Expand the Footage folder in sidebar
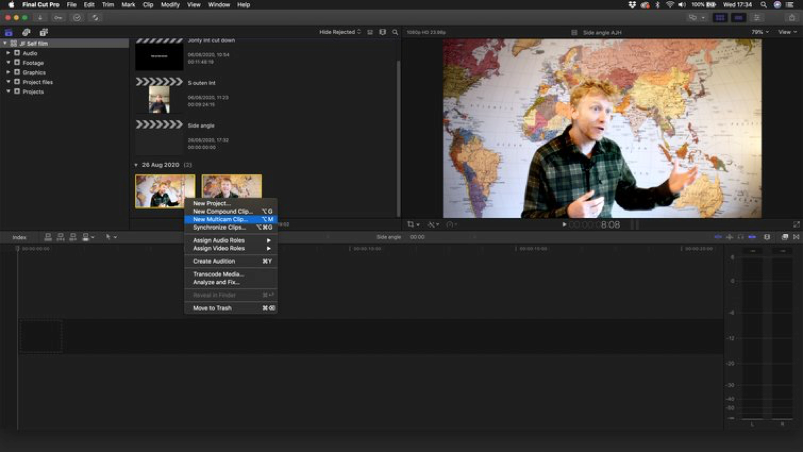Screen dimensions: 803x452 8,63
